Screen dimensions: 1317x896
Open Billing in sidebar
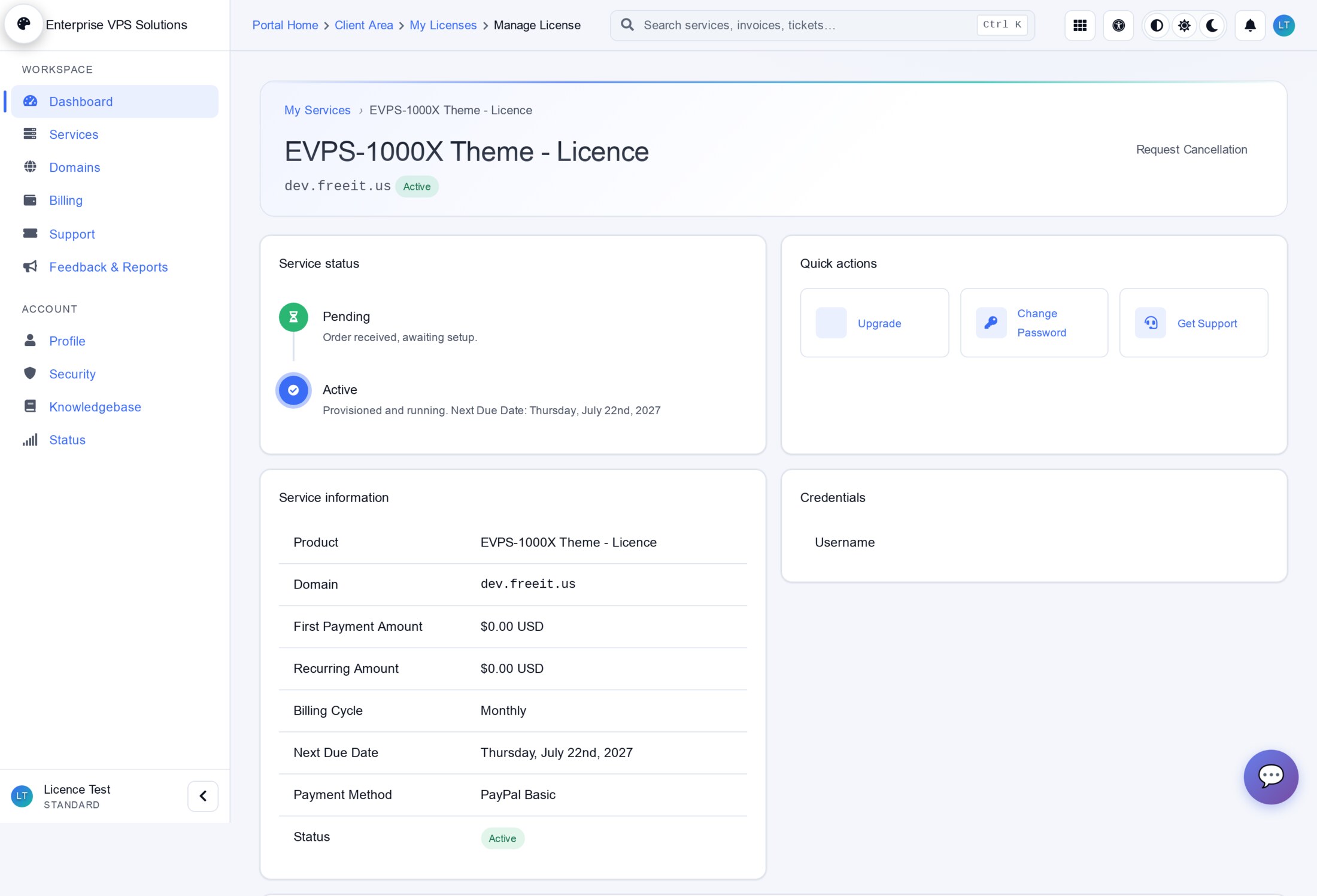pyautogui.click(x=115, y=200)
